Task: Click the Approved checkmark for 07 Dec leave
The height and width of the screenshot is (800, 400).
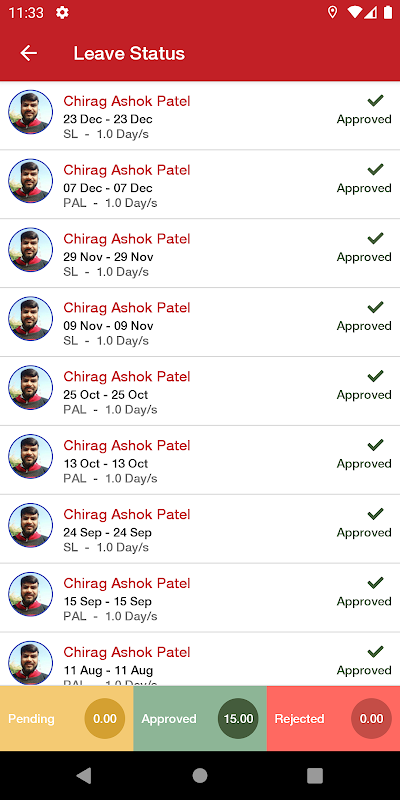Action: 375,169
